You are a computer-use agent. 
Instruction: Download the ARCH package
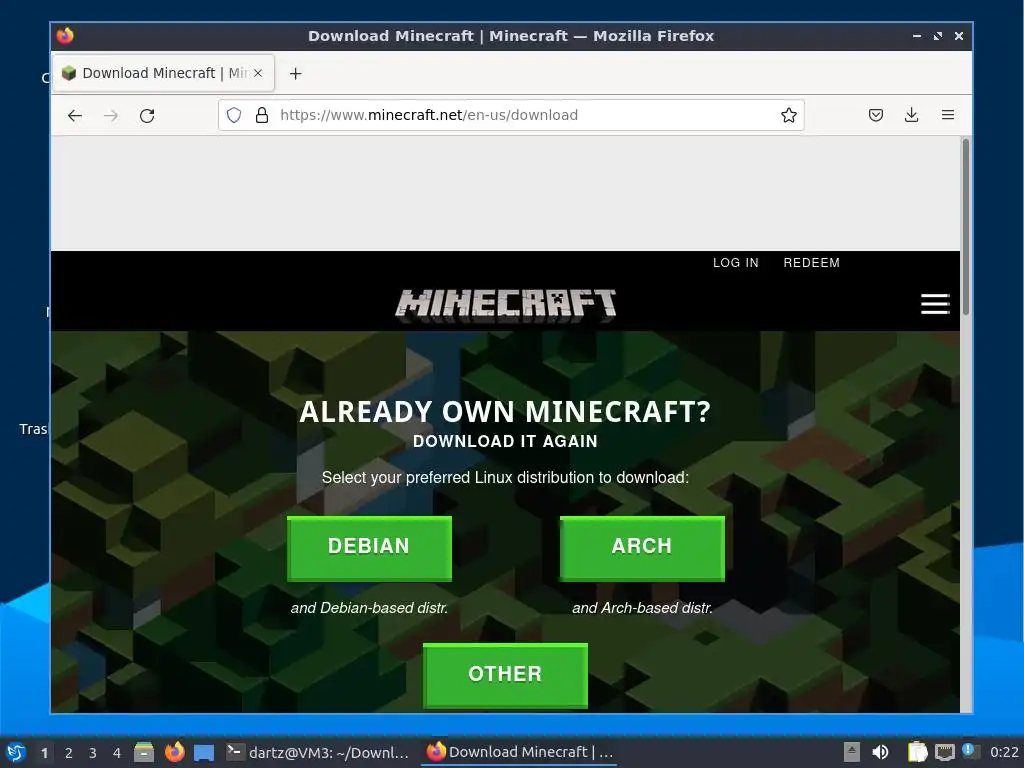[x=642, y=547]
